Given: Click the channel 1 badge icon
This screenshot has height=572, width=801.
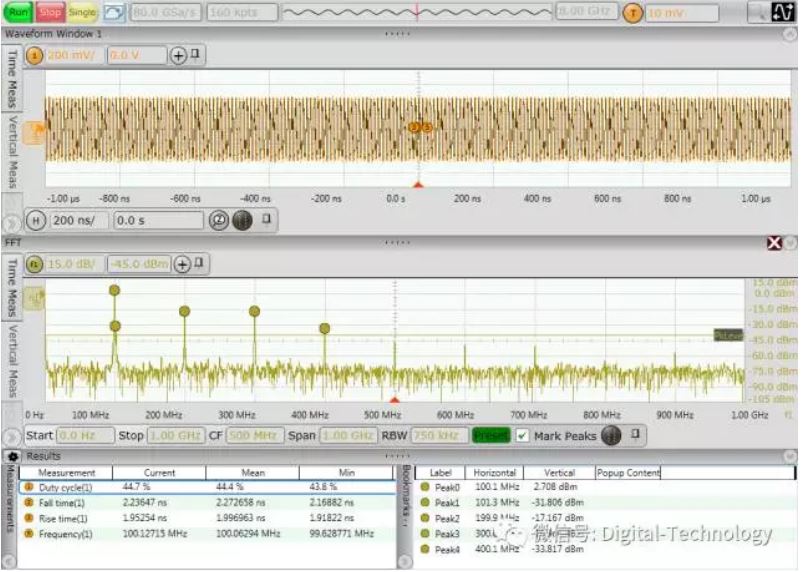Looking at the screenshot, I should tap(34, 56).
